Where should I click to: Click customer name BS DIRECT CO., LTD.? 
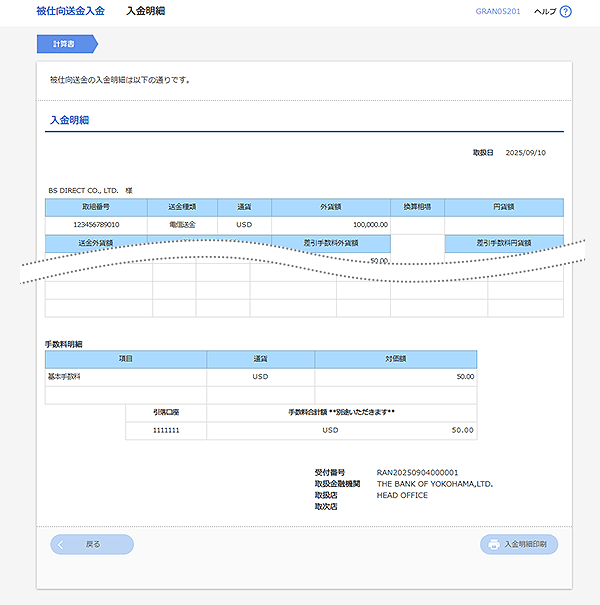point(83,191)
